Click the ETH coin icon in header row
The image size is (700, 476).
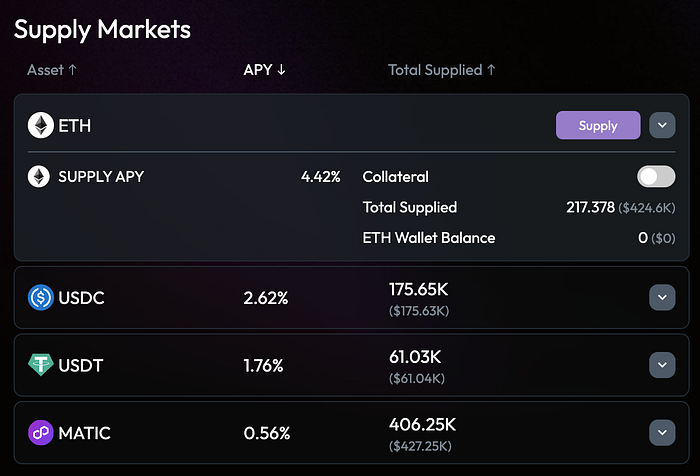click(x=41, y=125)
